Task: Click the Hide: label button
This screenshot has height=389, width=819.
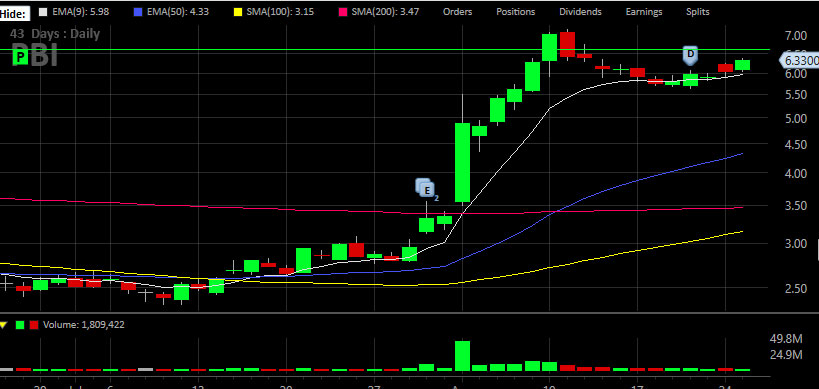Action: (x=15, y=13)
